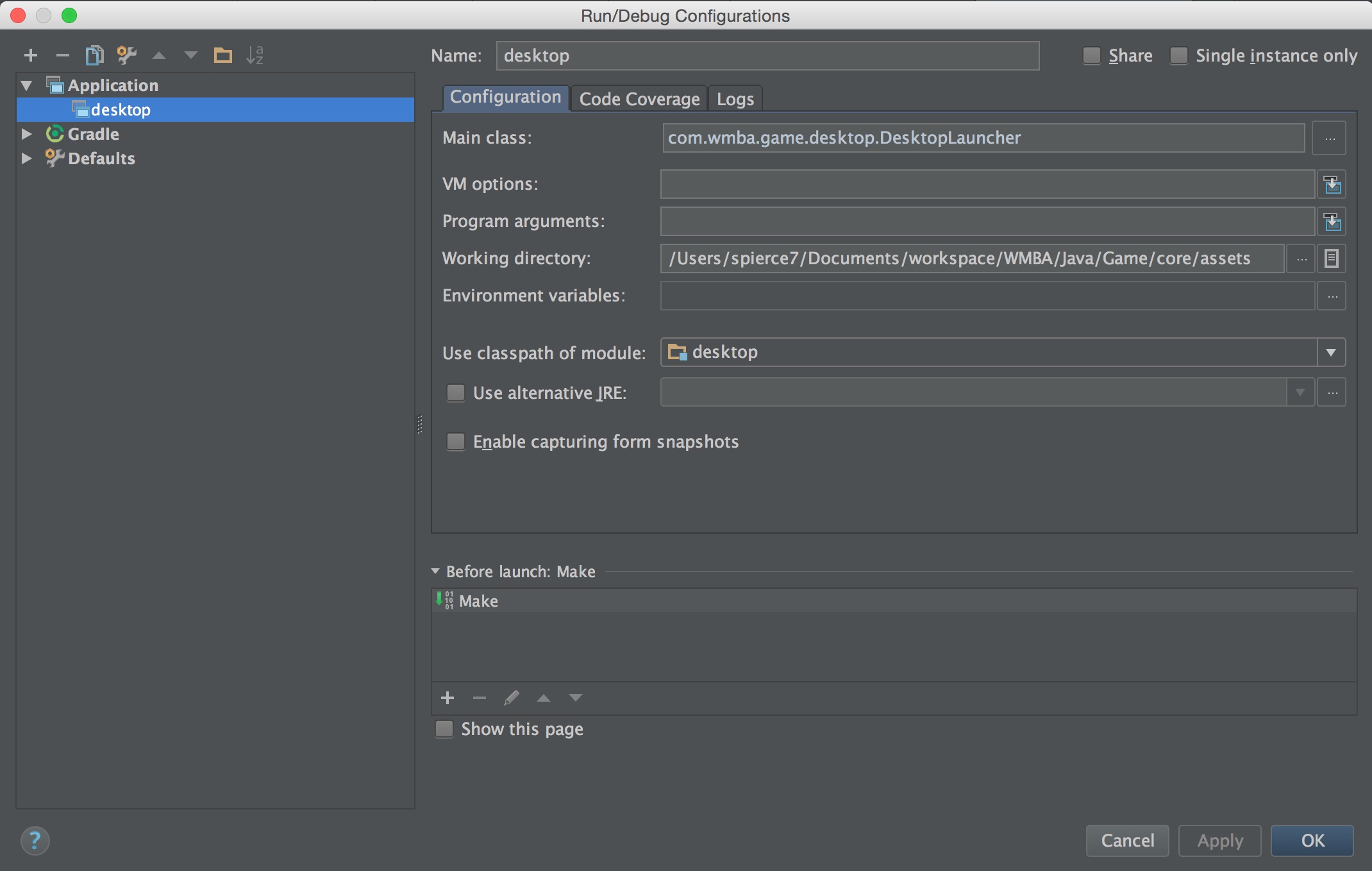
Task: Click the copy configuration icon
Action: (96, 55)
